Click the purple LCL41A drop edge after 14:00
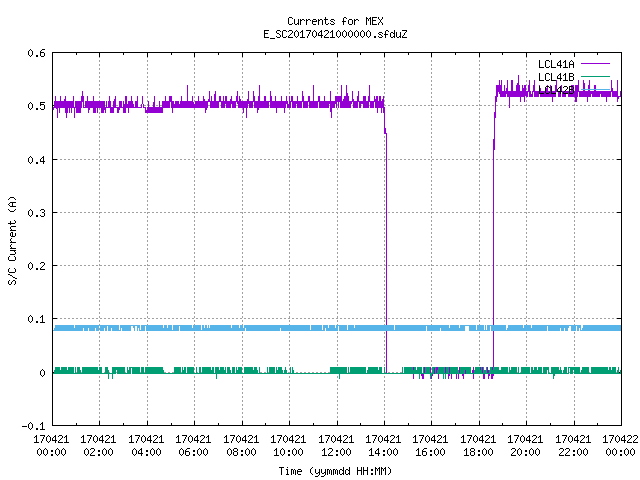Screen dimensions: 640x480 (x=386, y=253)
